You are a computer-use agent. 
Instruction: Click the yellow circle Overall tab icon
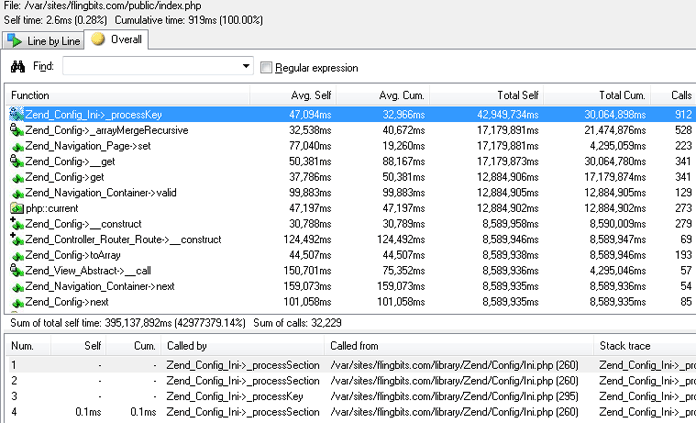tap(98, 39)
